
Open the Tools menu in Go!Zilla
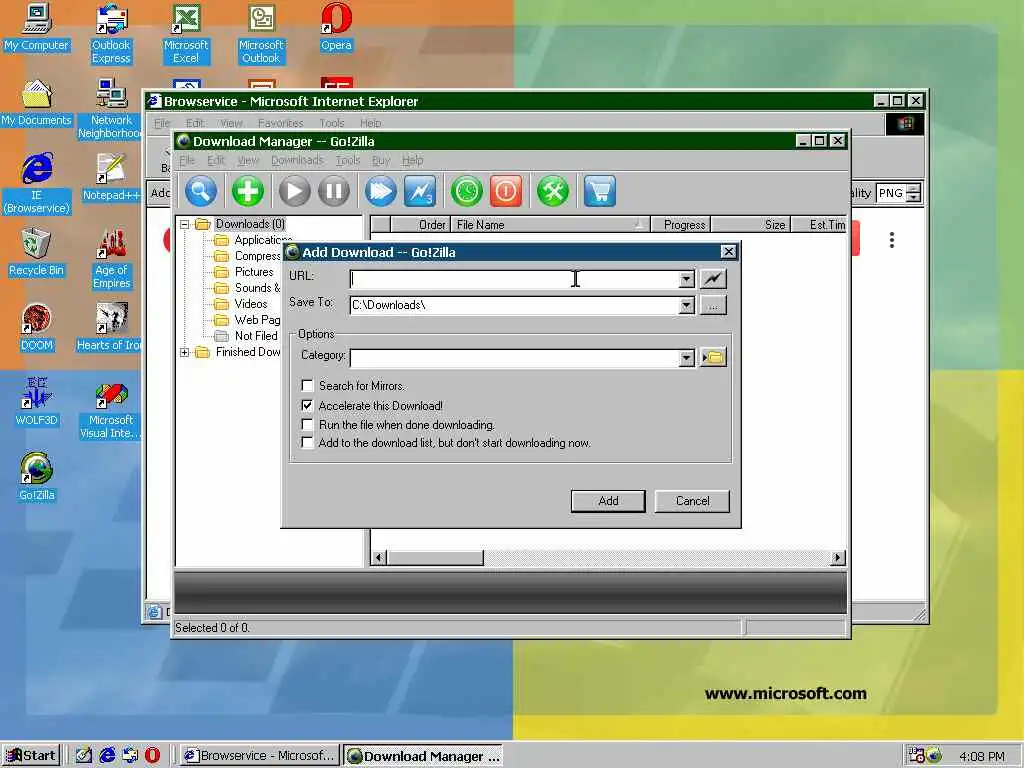[x=348, y=160]
